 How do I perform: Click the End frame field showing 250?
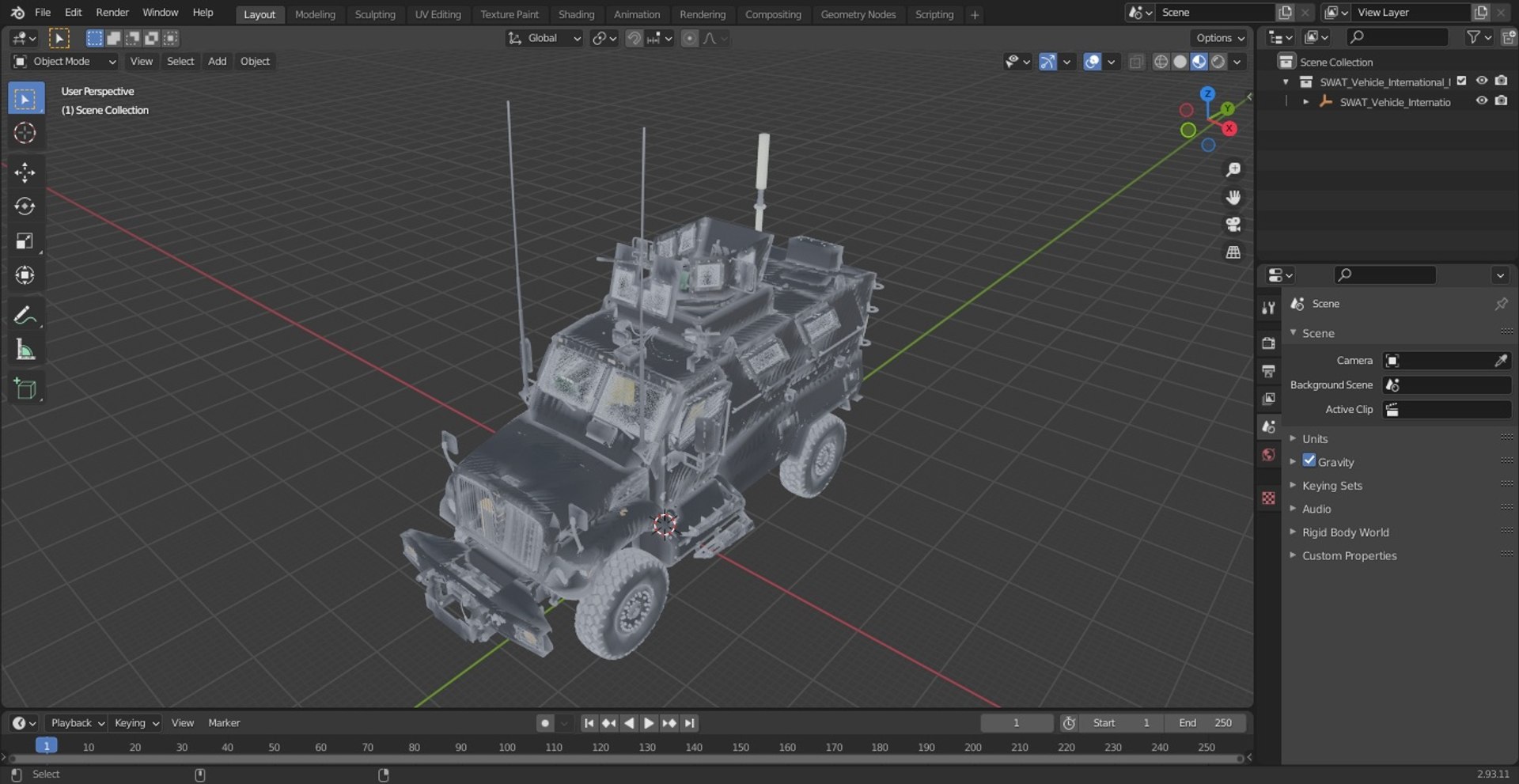point(1205,723)
